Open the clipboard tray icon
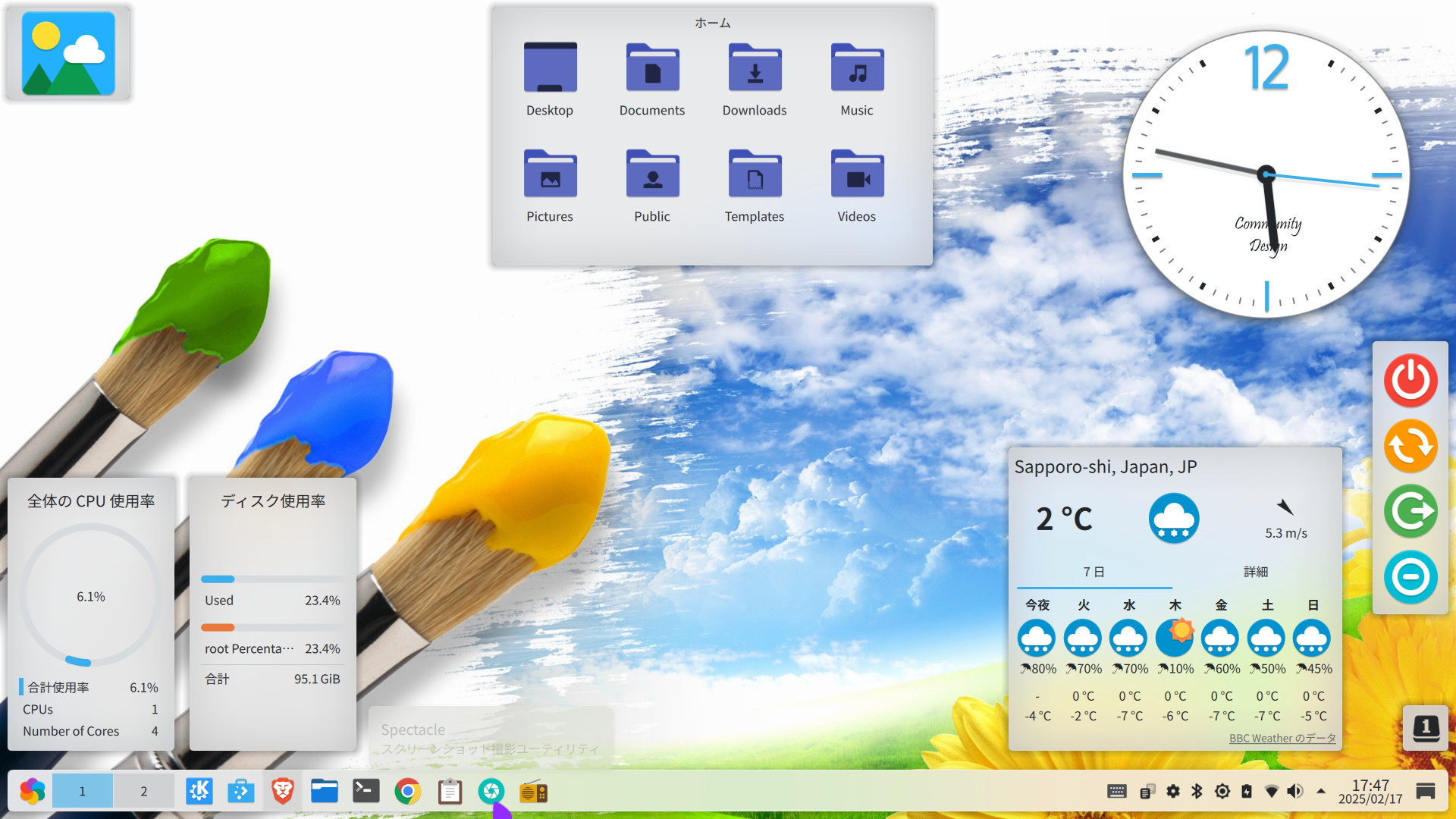 (1147, 792)
